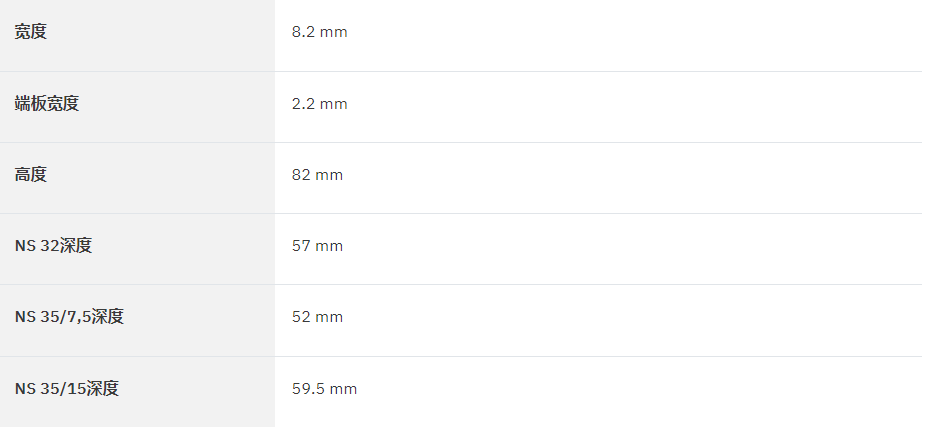Screen dimensions: 948x427
Task: Click the NS 32深度 label
Action: point(53,246)
